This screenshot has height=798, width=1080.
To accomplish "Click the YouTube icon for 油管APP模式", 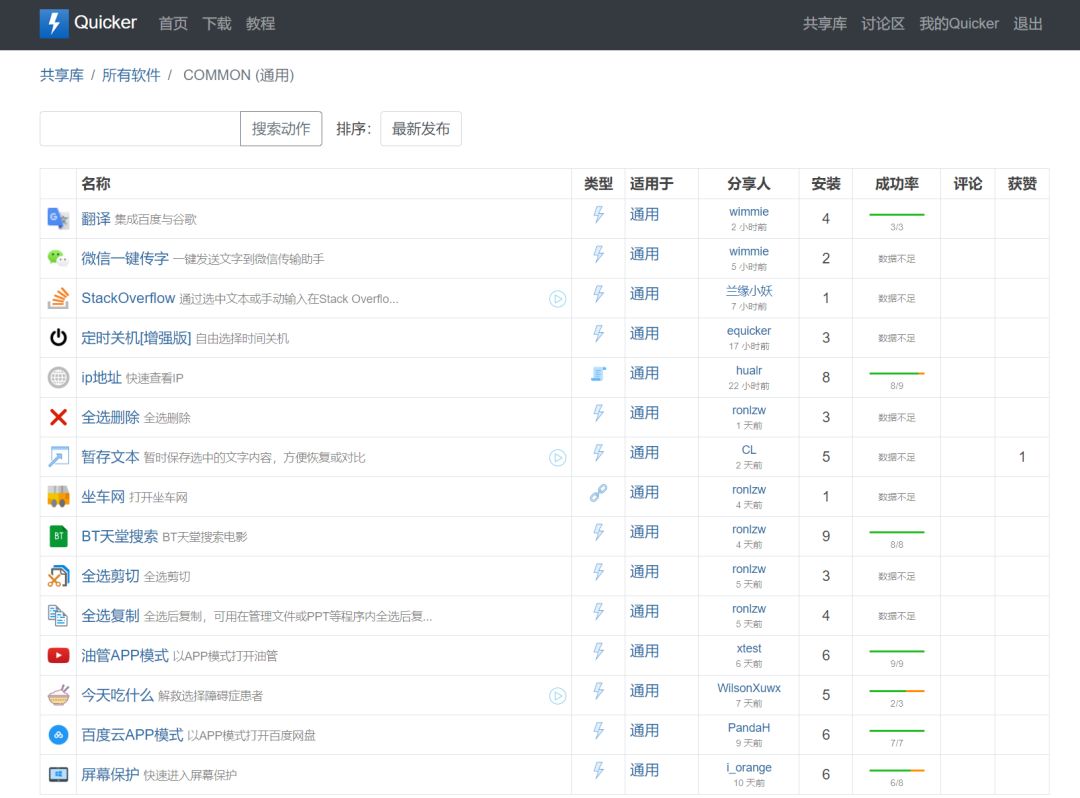I will [x=58, y=655].
